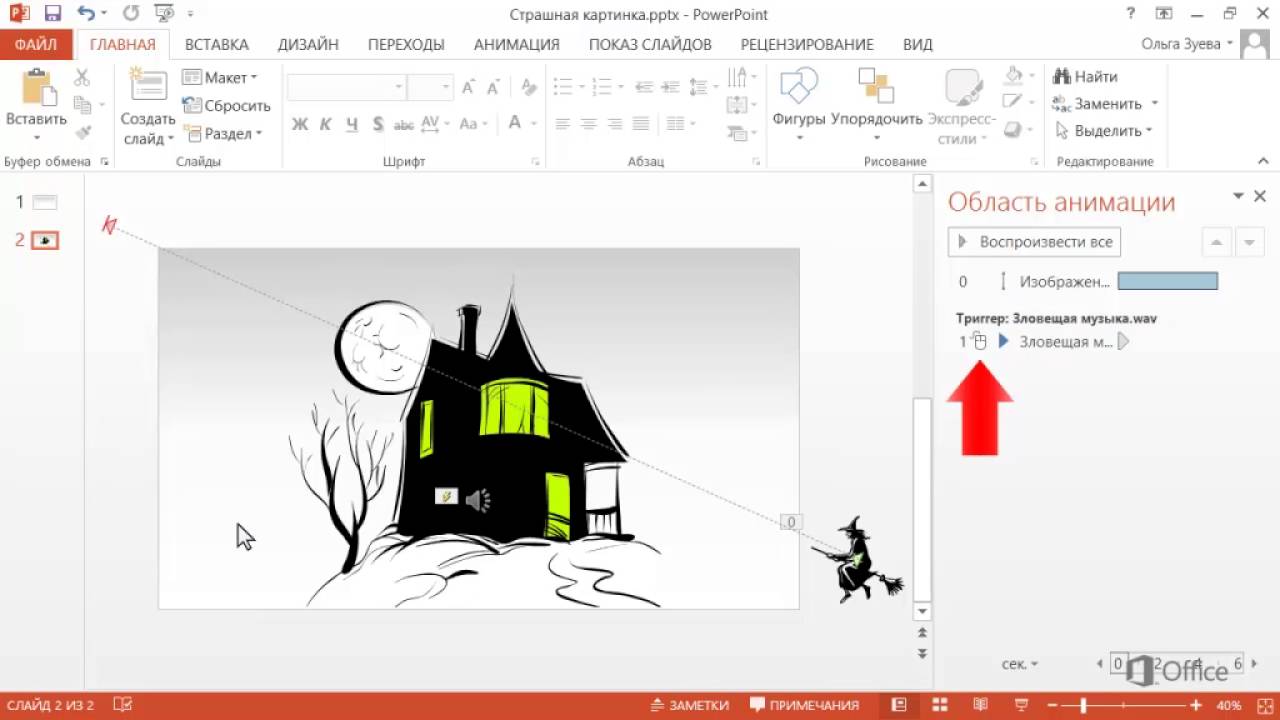Open the сек. time units dropdown
The width and height of the screenshot is (1280, 720).
[x=1018, y=663]
